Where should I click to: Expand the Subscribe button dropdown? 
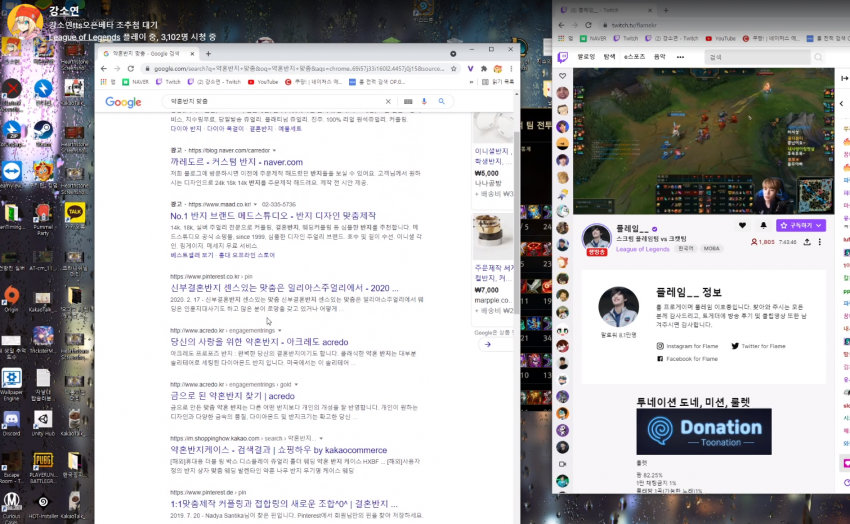click(819, 225)
